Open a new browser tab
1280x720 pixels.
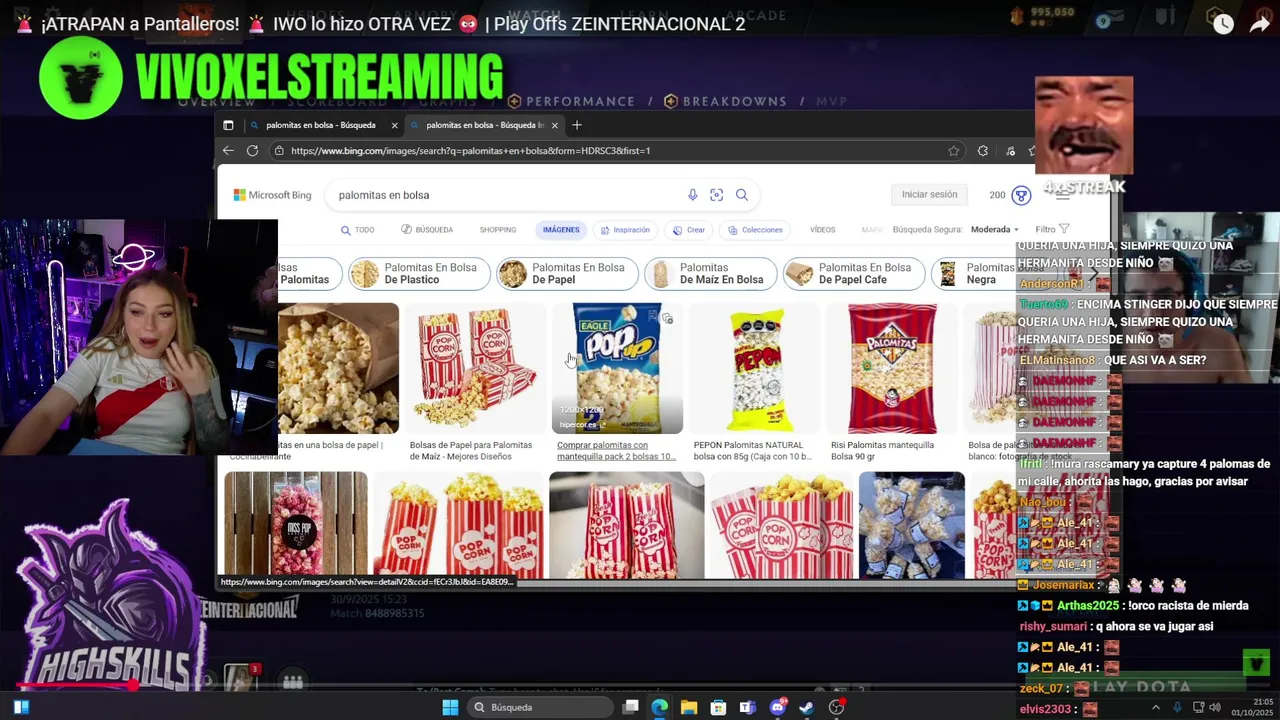[x=577, y=125]
